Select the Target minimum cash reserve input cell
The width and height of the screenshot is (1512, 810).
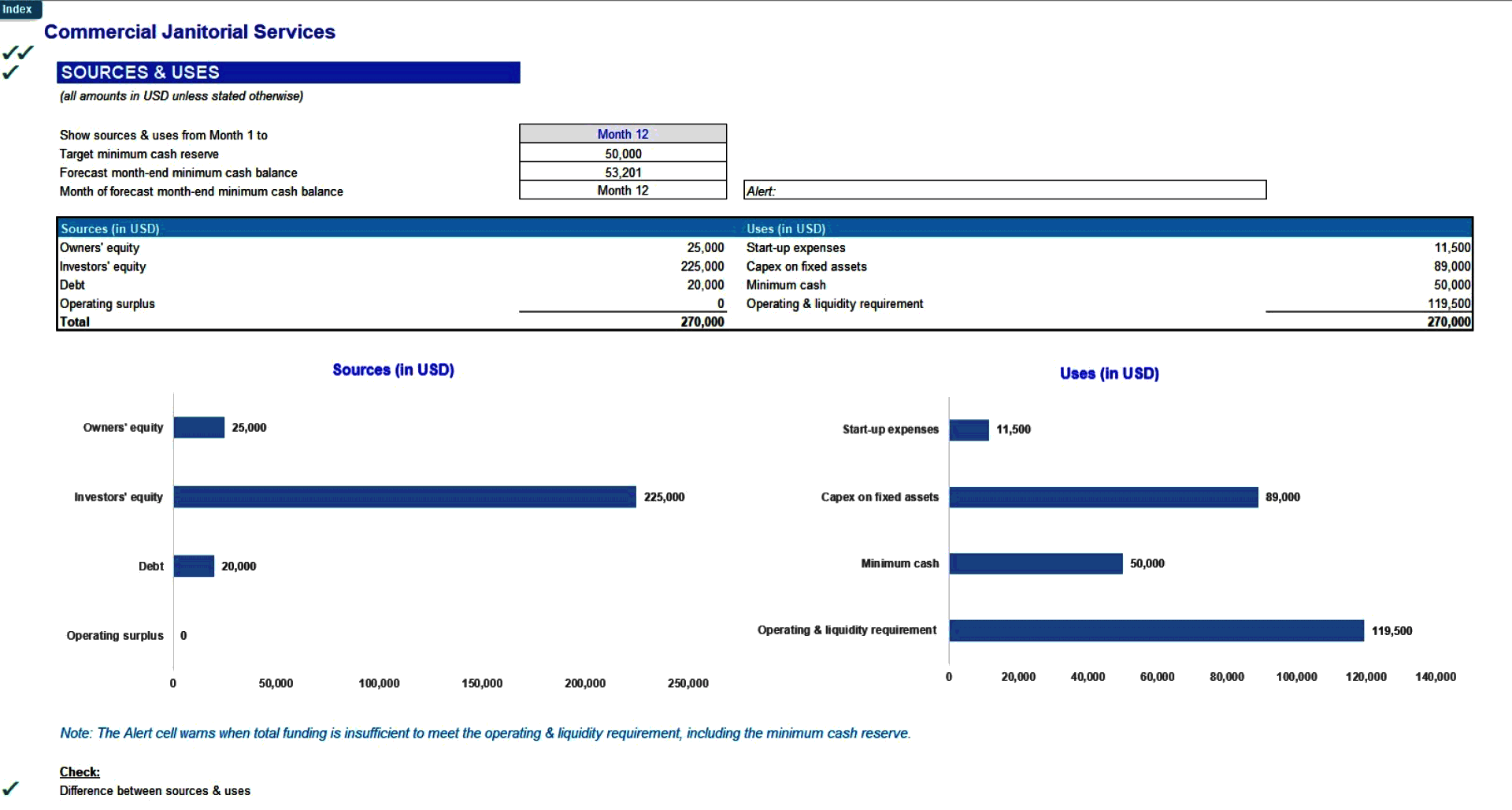point(622,154)
